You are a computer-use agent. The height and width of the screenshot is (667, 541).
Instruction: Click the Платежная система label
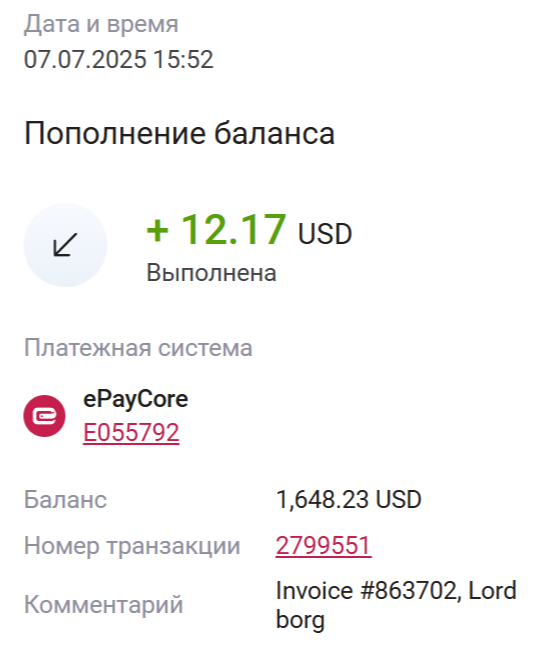coord(138,348)
